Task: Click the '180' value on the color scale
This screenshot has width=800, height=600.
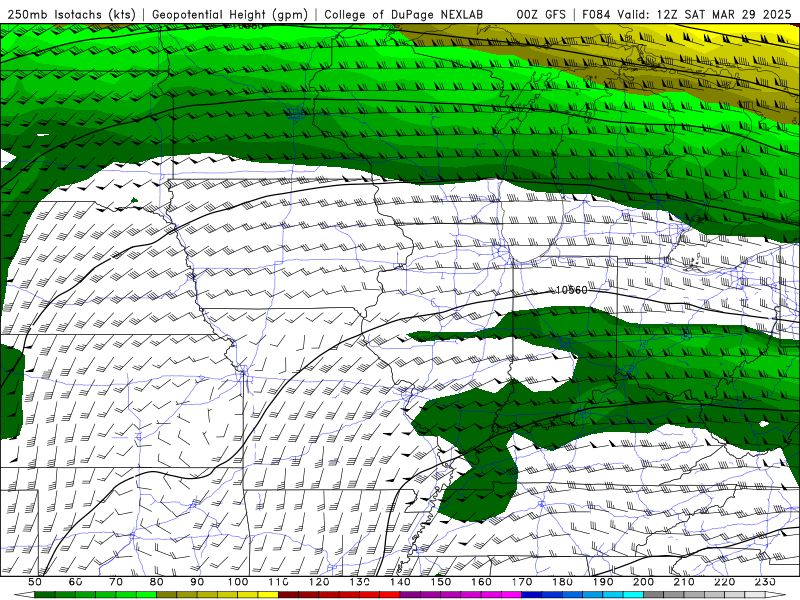Action: [x=562, y=582]
